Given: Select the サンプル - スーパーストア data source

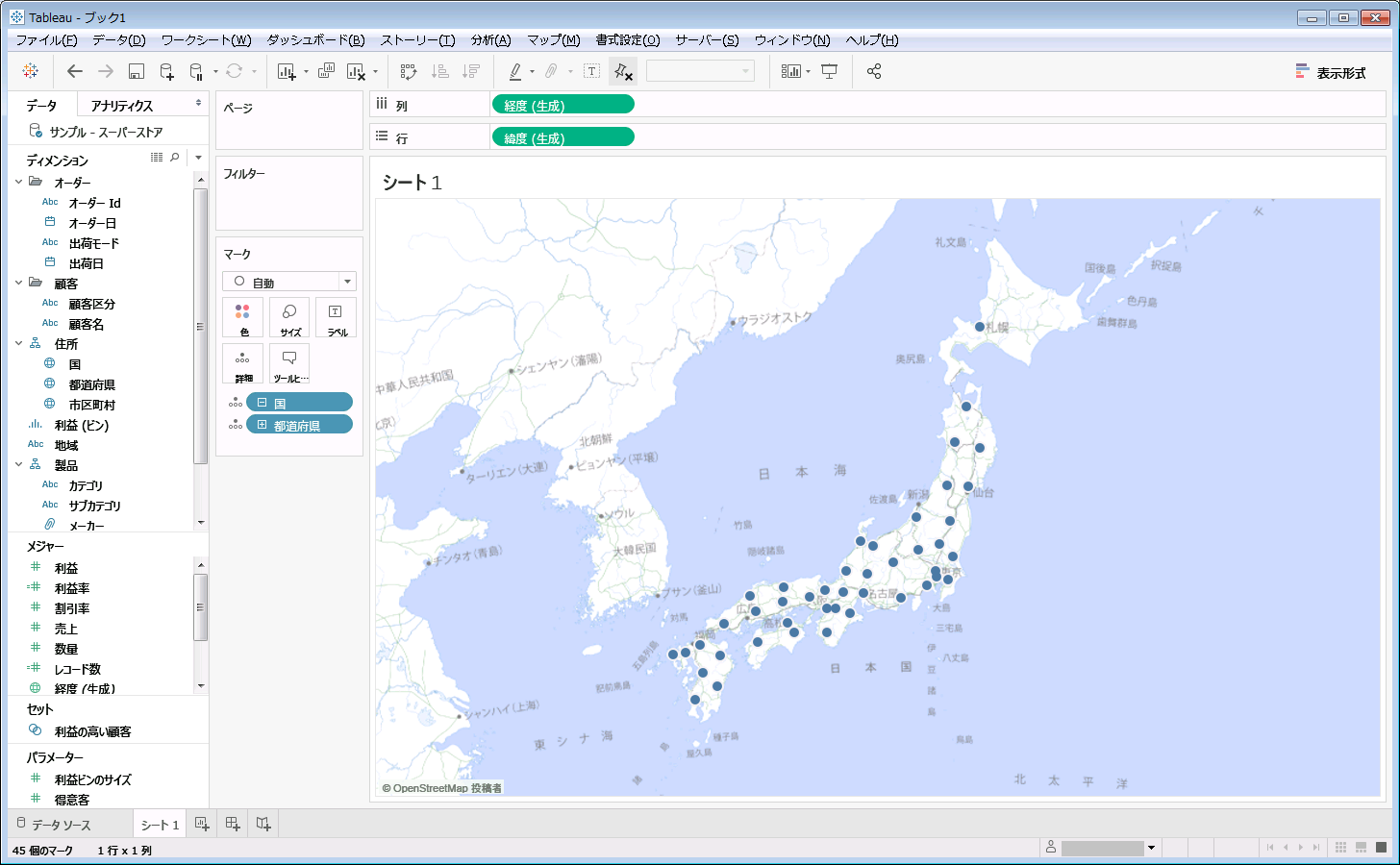Looking at the screenshot, I should pos(106,132).
